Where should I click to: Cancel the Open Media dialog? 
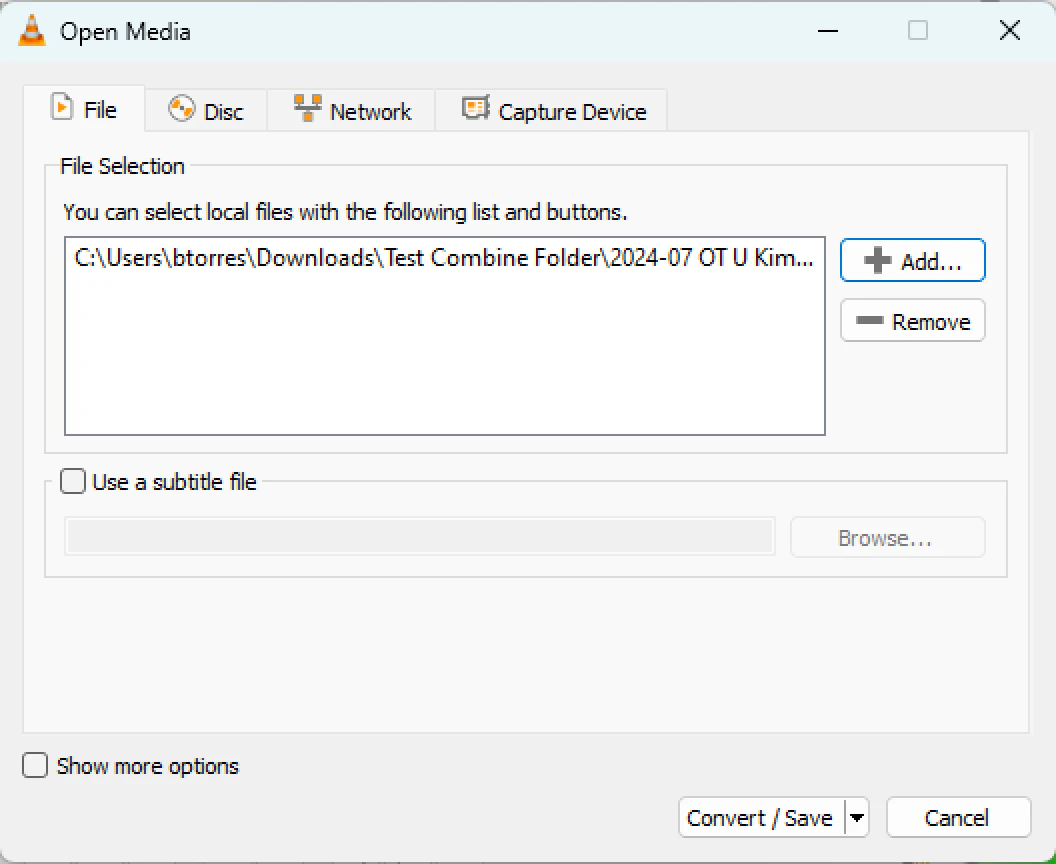point(958,817)
